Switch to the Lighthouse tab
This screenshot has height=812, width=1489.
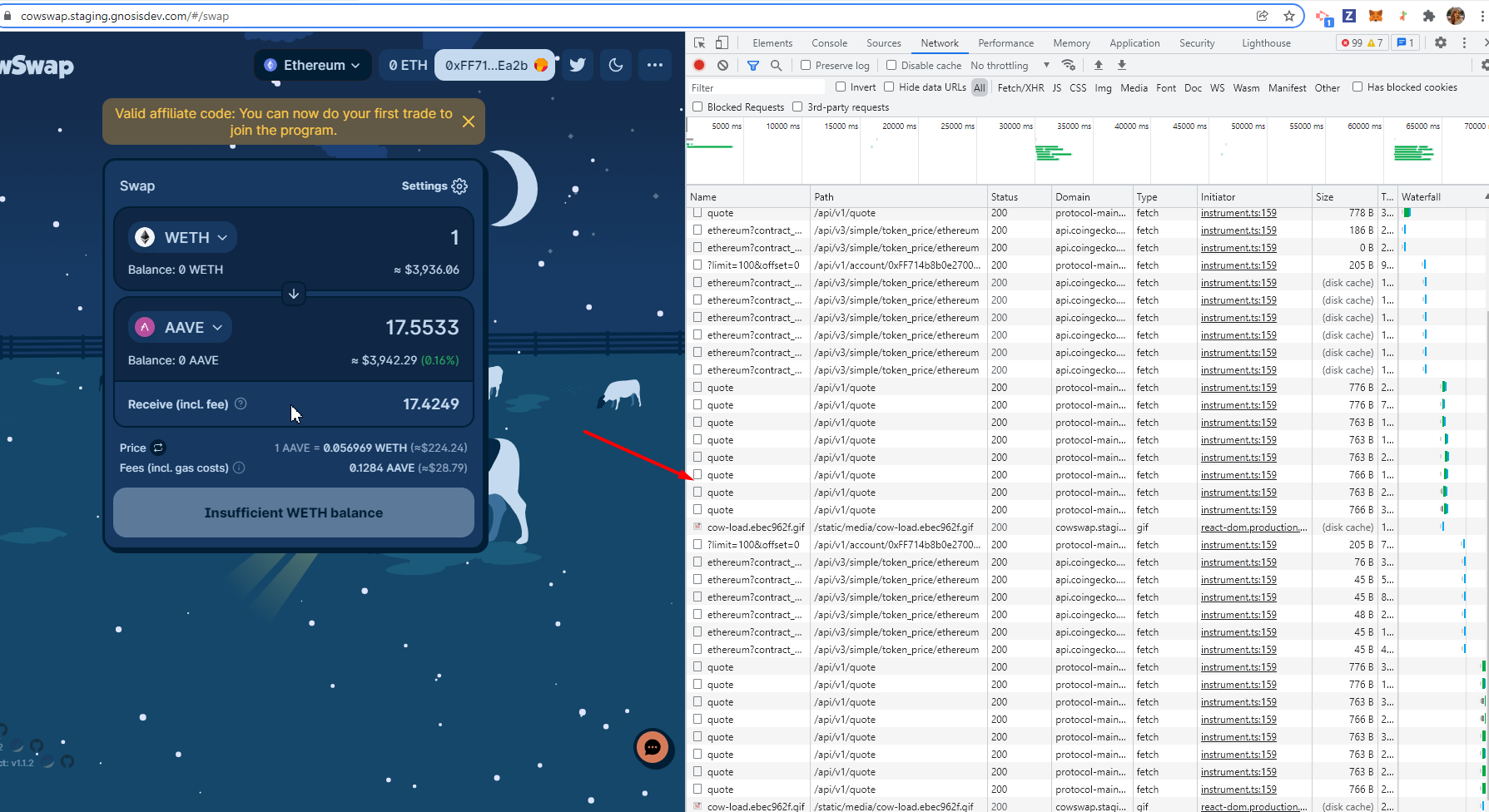pyautogui.click(x=1267, y=42)
